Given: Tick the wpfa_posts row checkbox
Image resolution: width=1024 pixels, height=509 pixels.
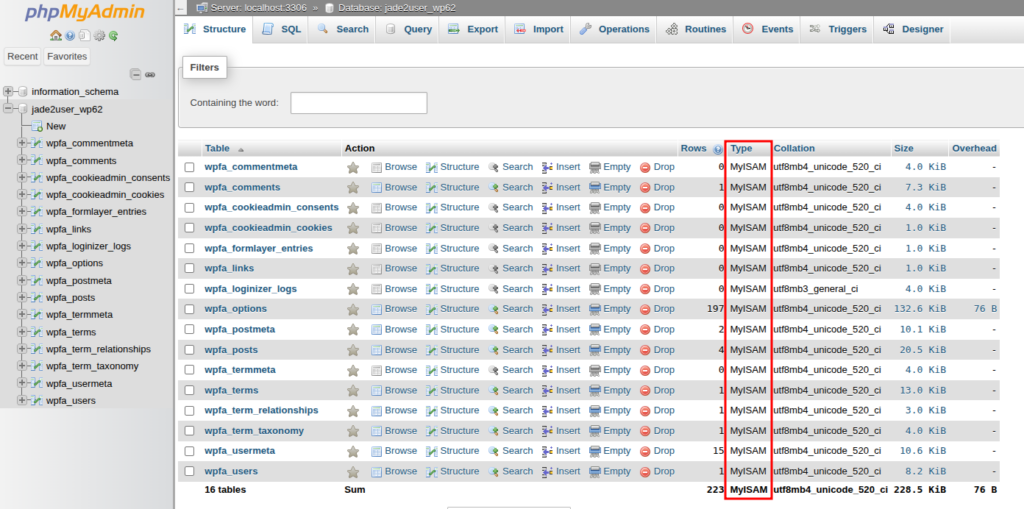Looking at the screenshot, I should (x=189, y=350).
